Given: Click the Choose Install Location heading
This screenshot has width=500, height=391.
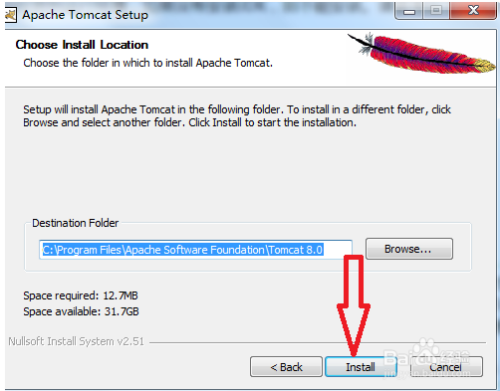Looking at the screenshot, I should pyautogui.click(x=82, y=45).
